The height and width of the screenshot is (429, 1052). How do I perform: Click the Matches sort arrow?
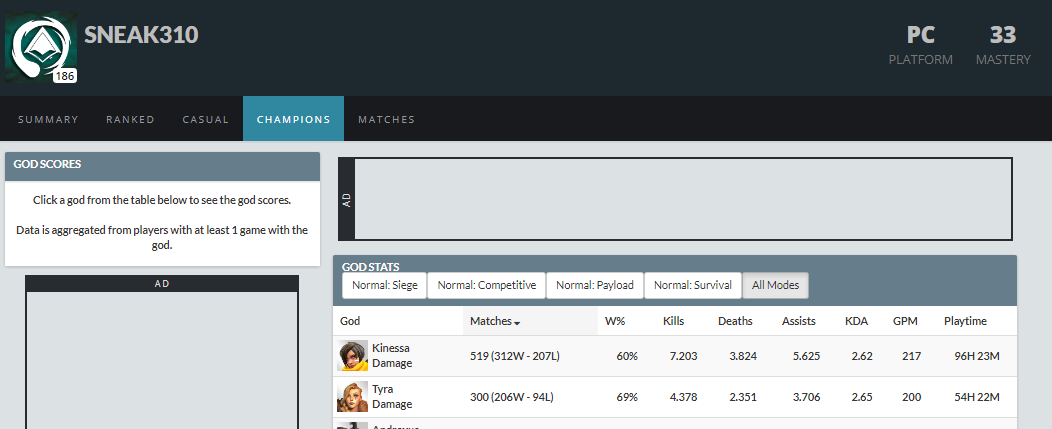pos(517,323)
